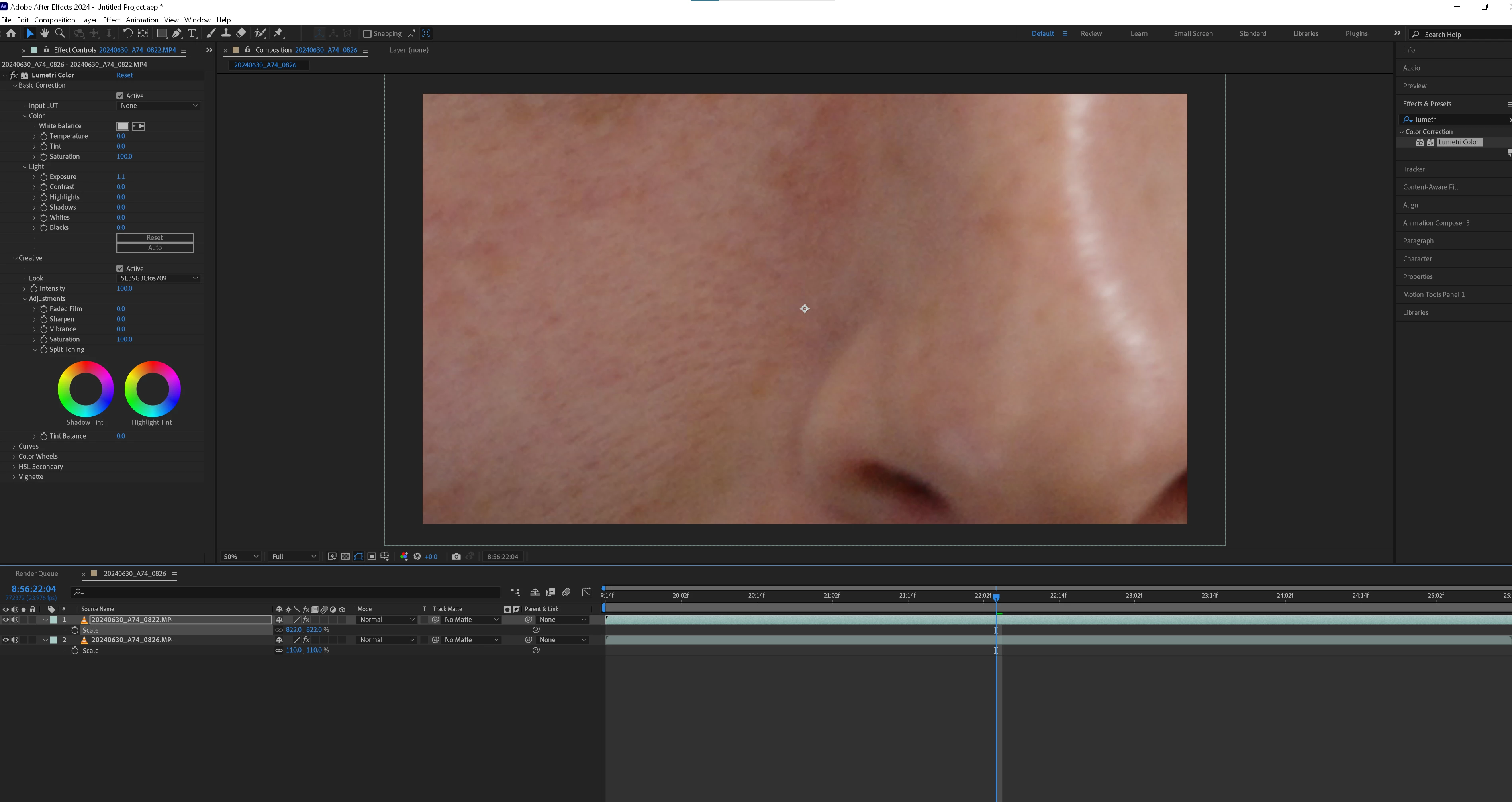Image resolution: width=1512 pixels, height=802 pixels.
Task: Select the Clone Stamp tool
Action: pos(225,33)
